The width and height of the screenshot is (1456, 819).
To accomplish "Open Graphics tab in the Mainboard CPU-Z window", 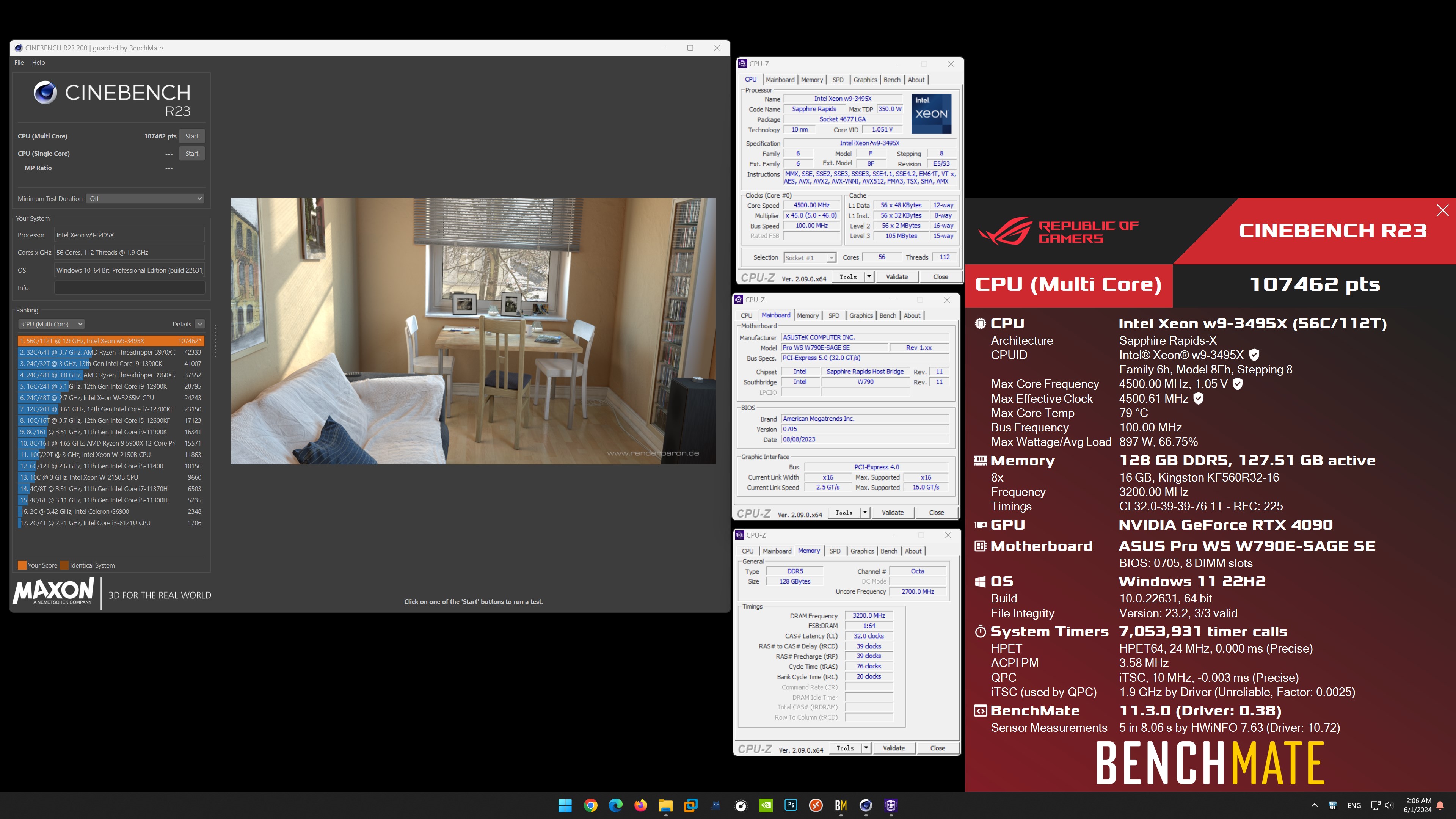I will coord(861,316).
